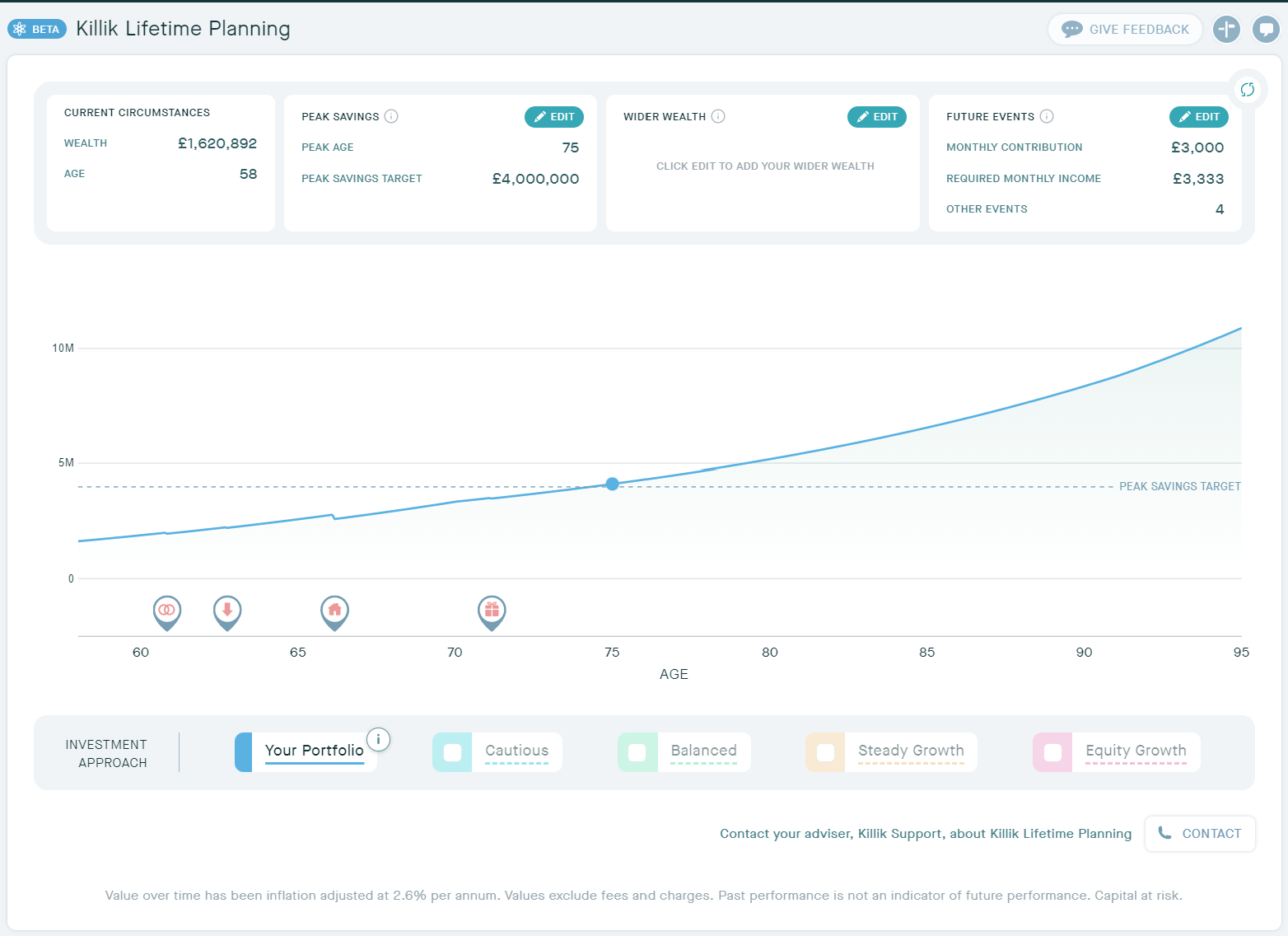
Task: Show Peak Savings info tooltip
Action: point(391,116)
